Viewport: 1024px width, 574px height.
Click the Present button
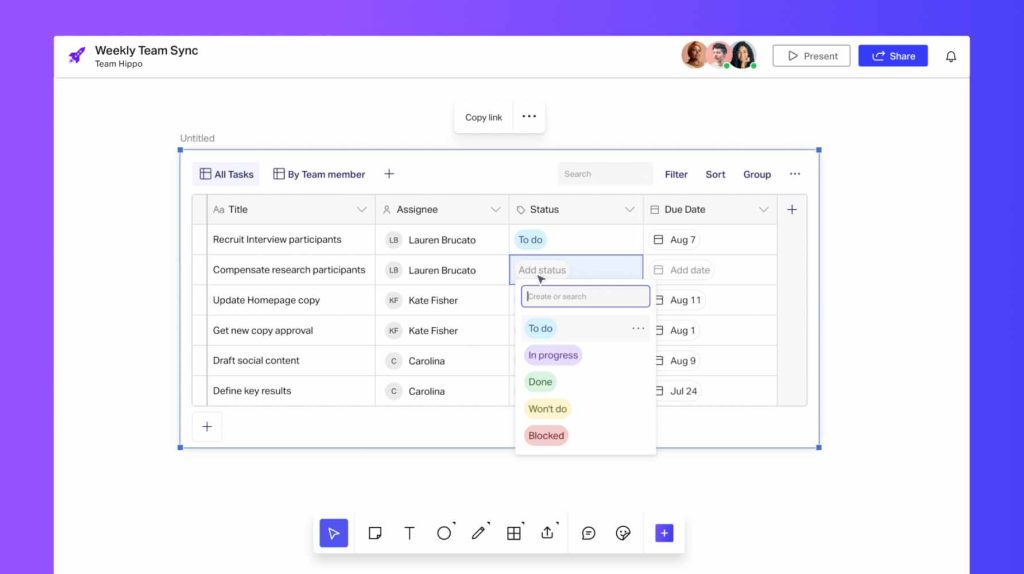(x=811, y=56)
